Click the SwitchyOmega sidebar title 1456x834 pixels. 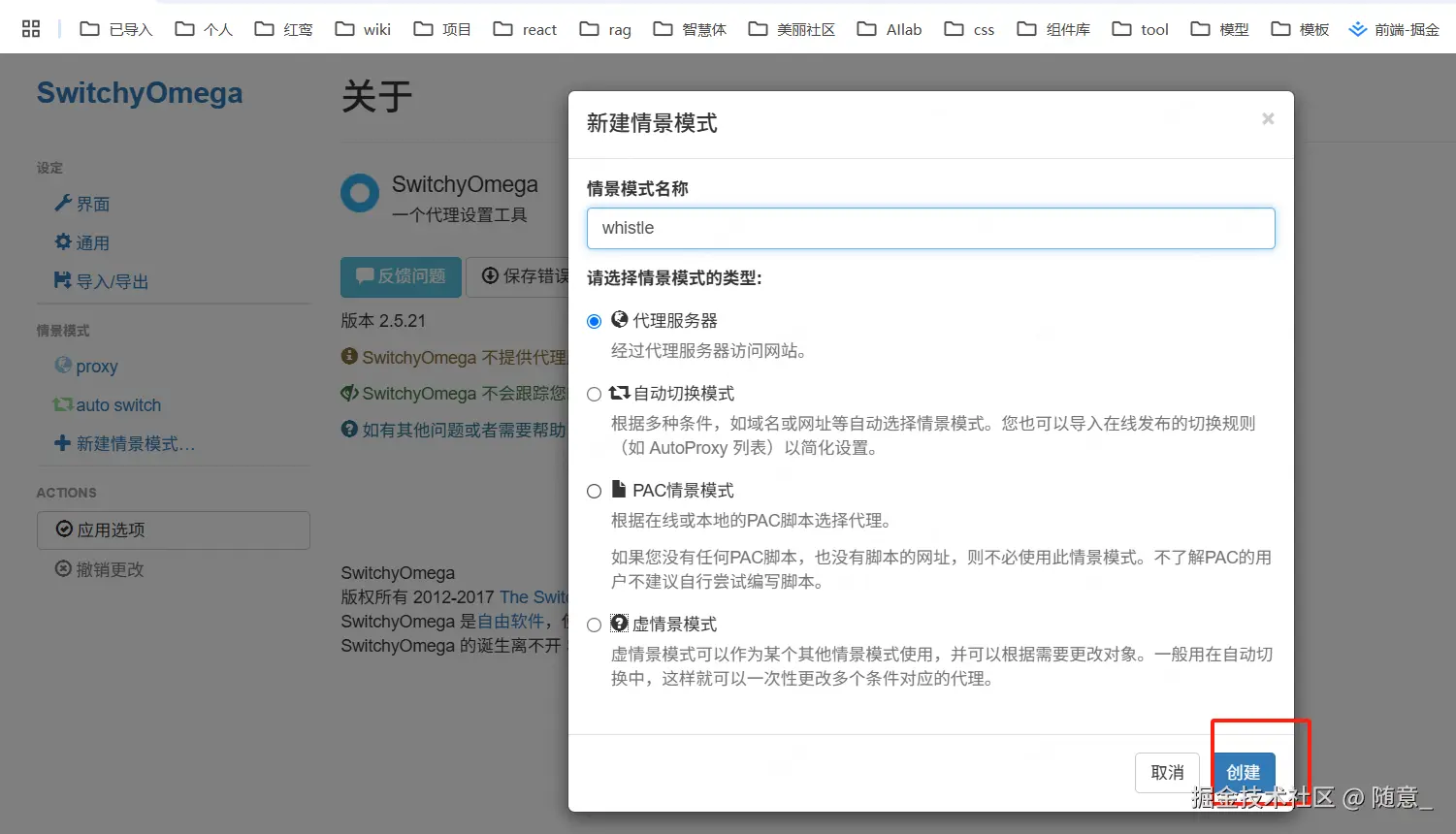[x=140, y=93]
